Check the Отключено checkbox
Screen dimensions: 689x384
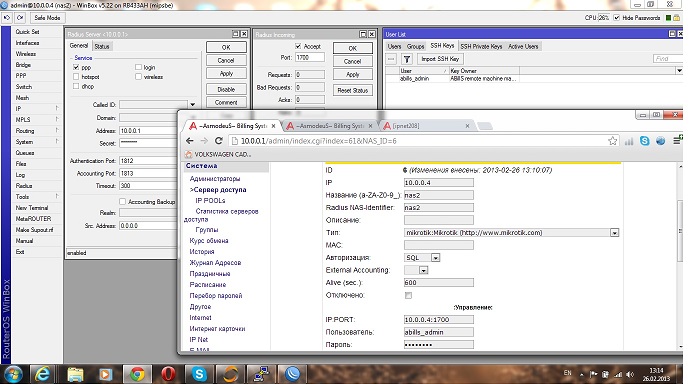point(408,295)
